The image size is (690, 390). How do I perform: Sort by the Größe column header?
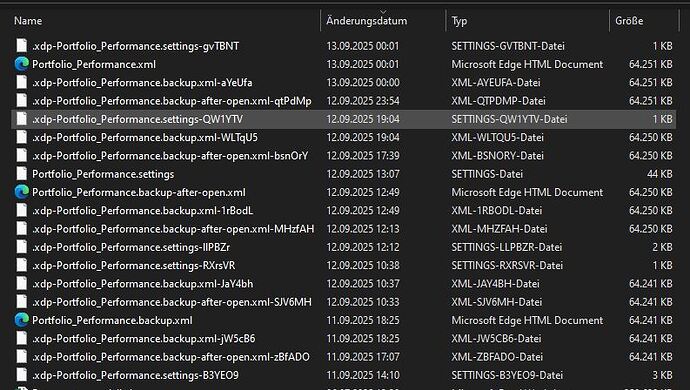pos(629,21)
